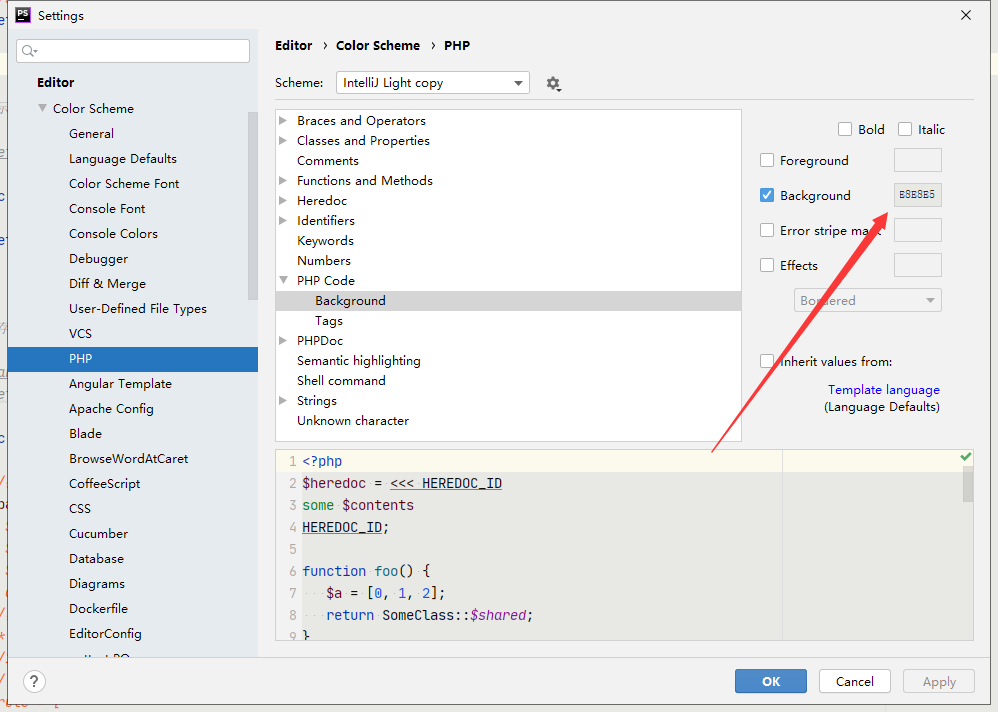Screen dimensions: 998x712
Task: Close the Settings dialog
Action: point(966,15)
